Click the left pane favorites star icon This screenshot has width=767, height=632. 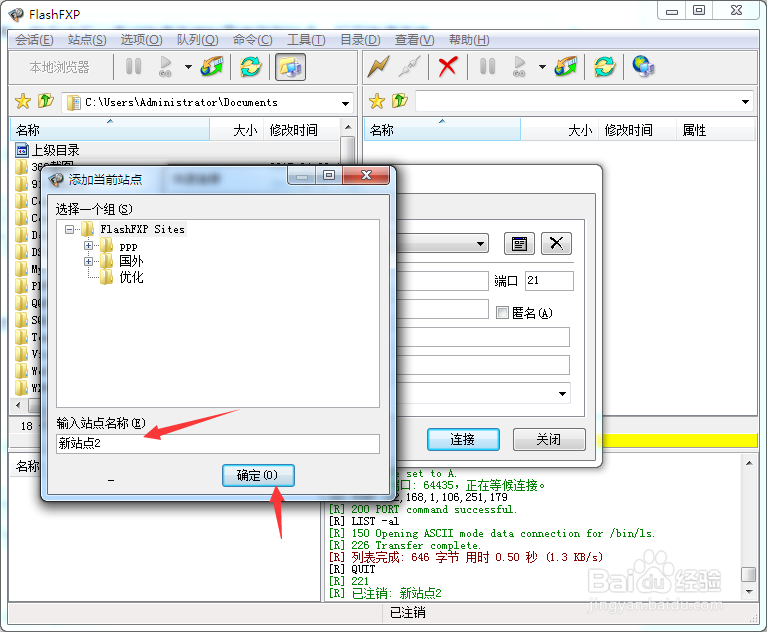click(x=23, y=102)
